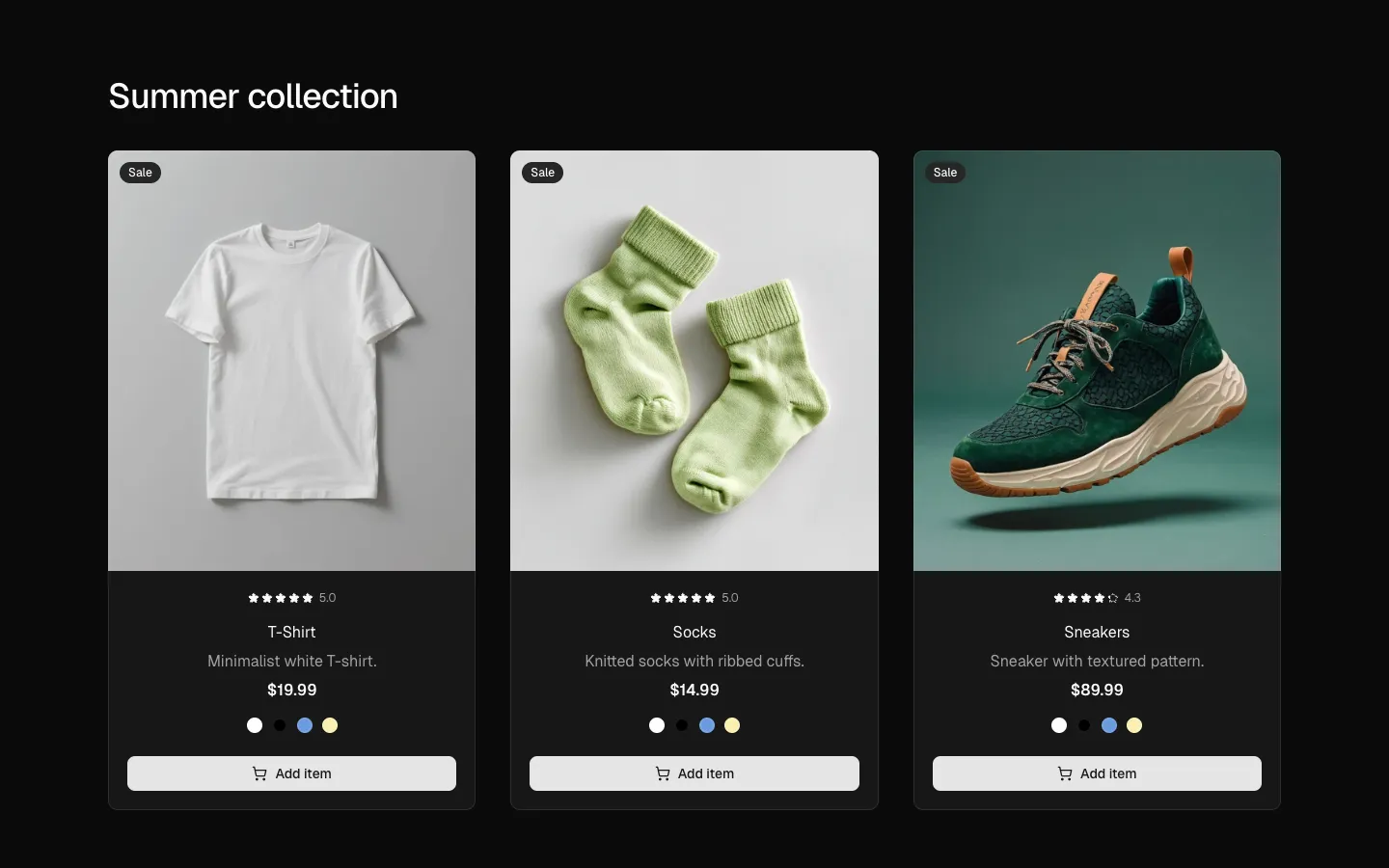
Task: Click the $89.99 price of the Sneakers
Action: 1096,690
